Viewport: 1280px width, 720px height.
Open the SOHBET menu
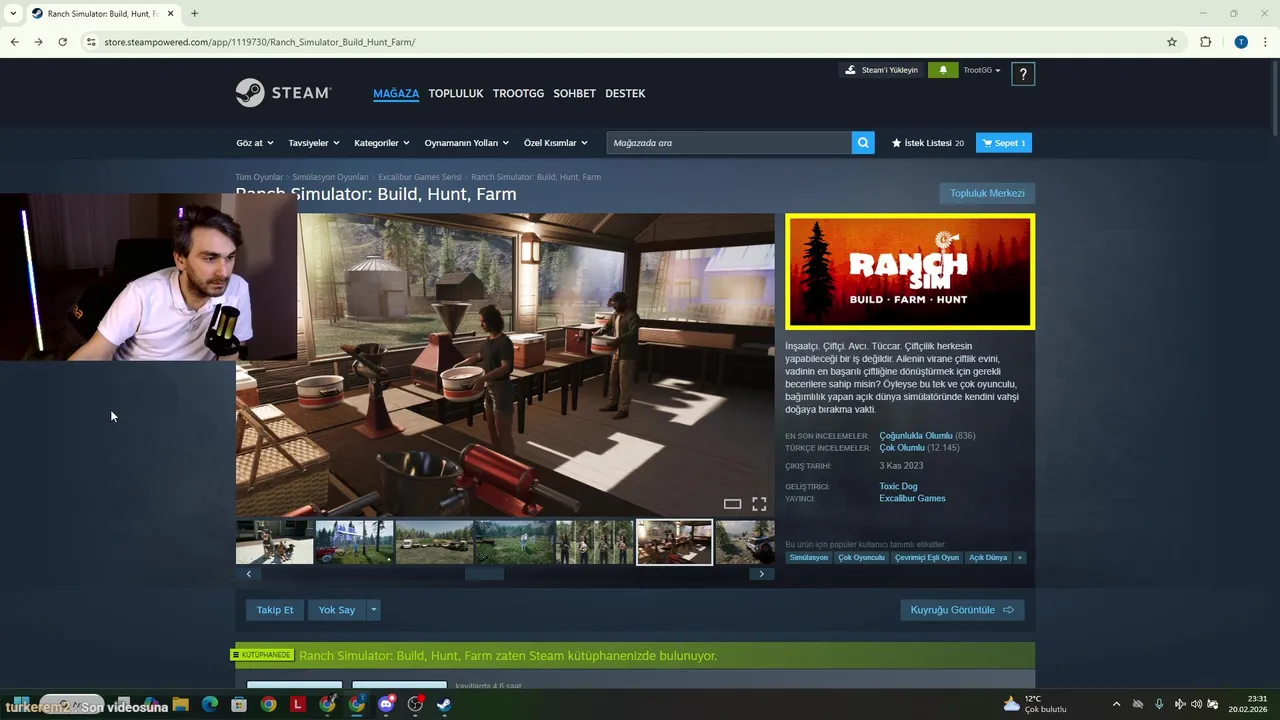coord(575,93)
